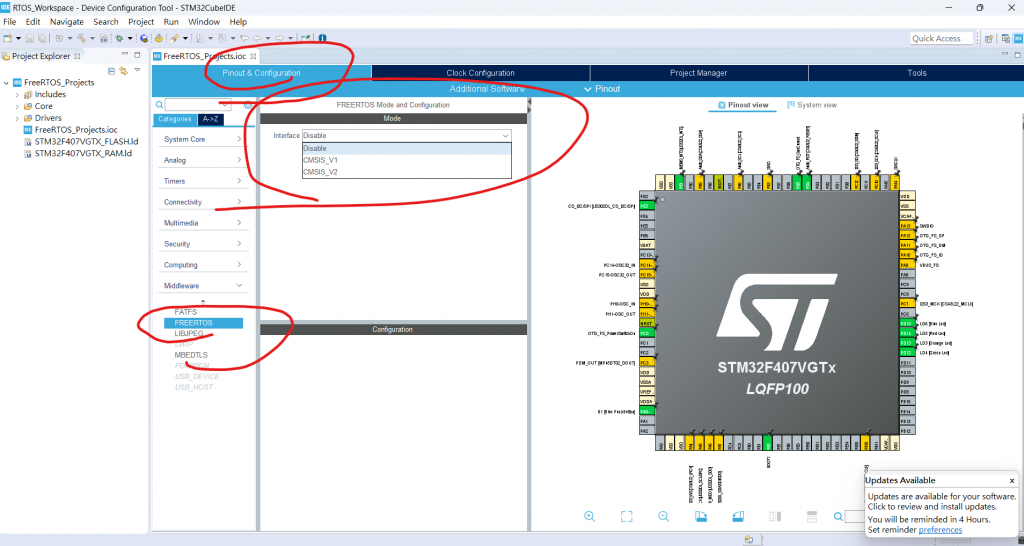
Task: Click the Save toolbar icon
Action: click(x=30, y=38)
